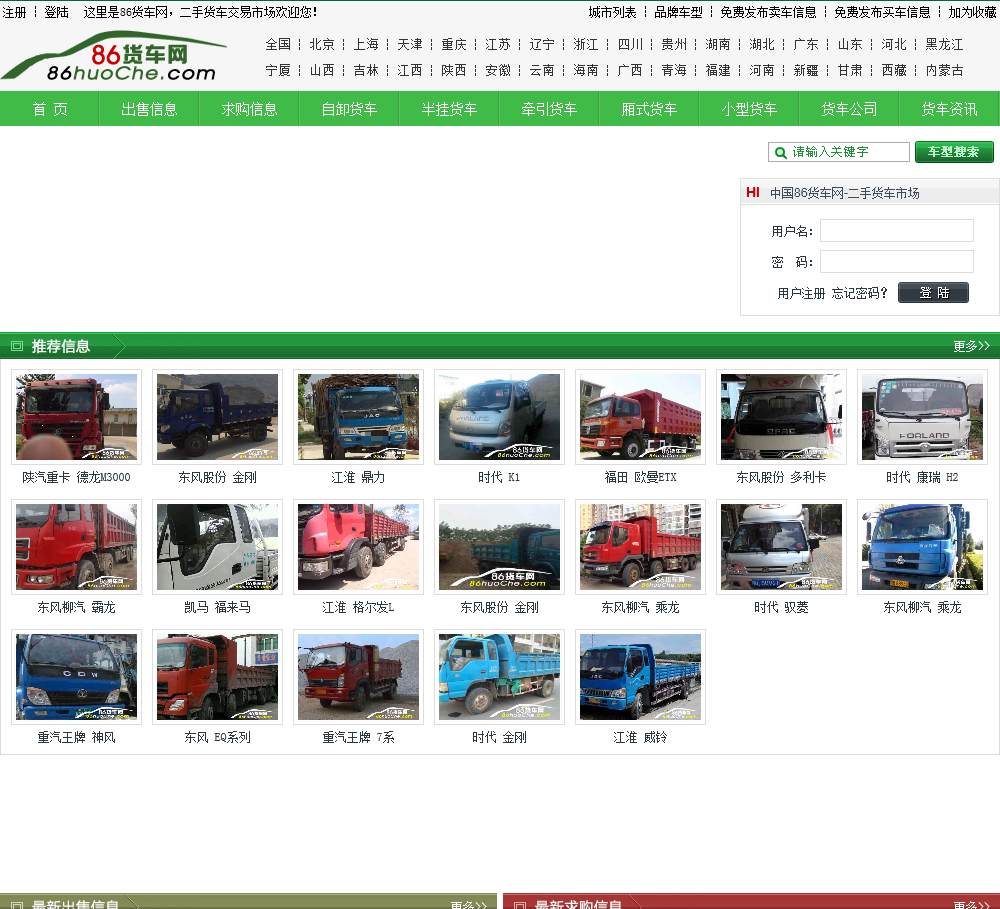Go to the 首页 home tab
This screenshot has width=1000, height=909.
pyautogui.click(x=50, y=109)
